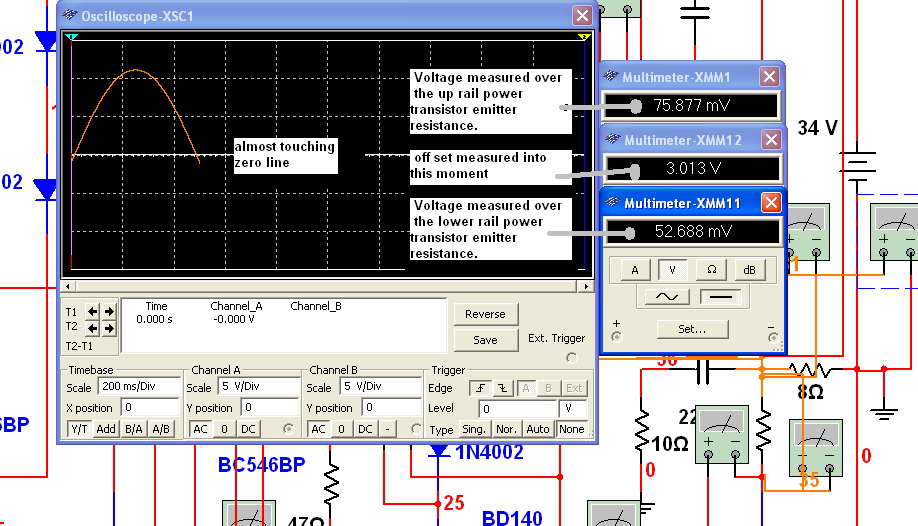Click the yellow T2 cursor marker
The image size is (918, 526).
pos(584,37)
